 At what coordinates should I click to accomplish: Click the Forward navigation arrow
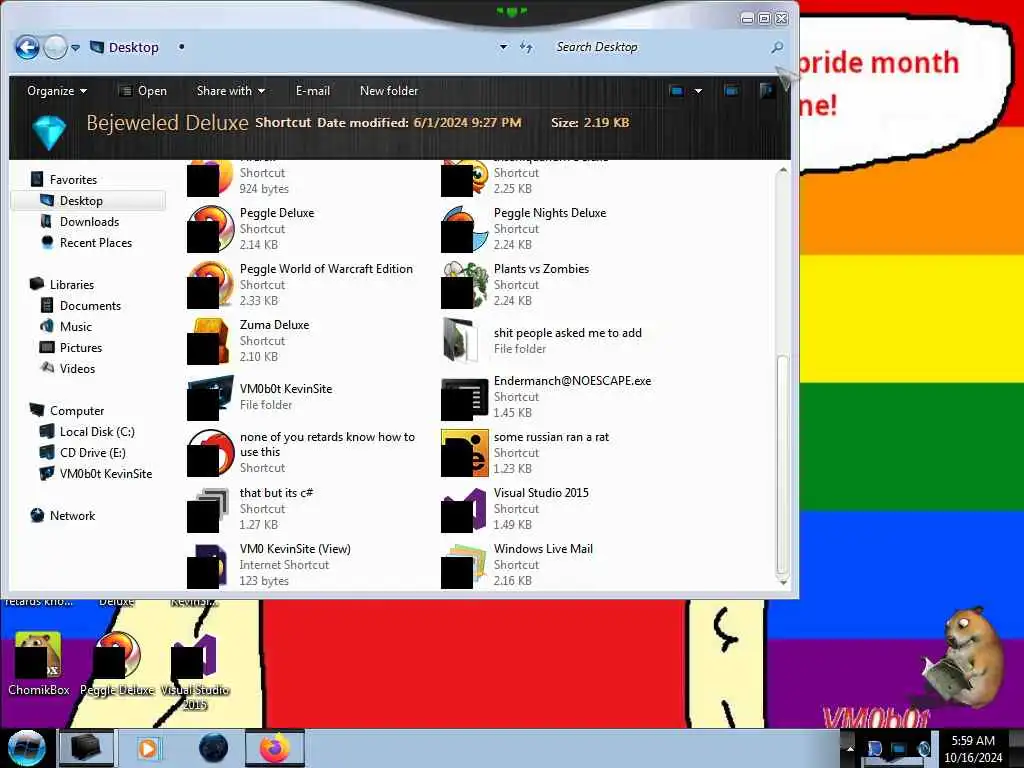pyautogui.click(x=56, y=47)
